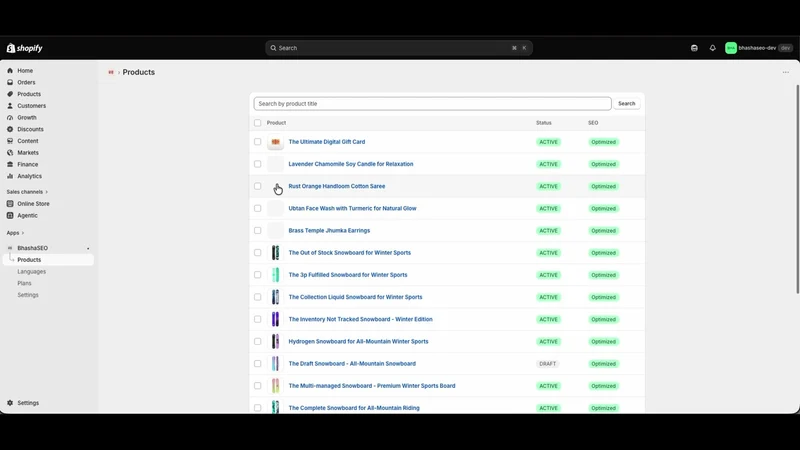Toggle the select-all products checkbox
Image resolution: width=800 pixels, height=450 pixels.
tap(258, 123)
